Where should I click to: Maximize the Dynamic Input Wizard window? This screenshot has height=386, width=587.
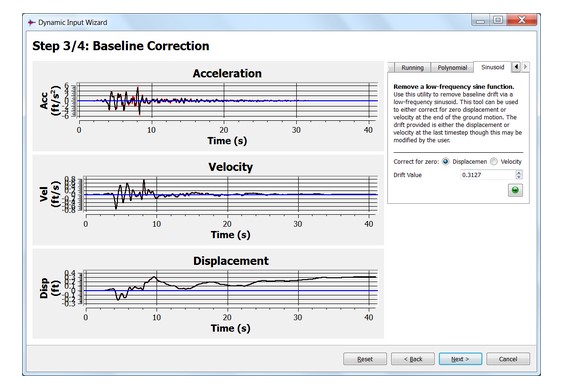498,20
